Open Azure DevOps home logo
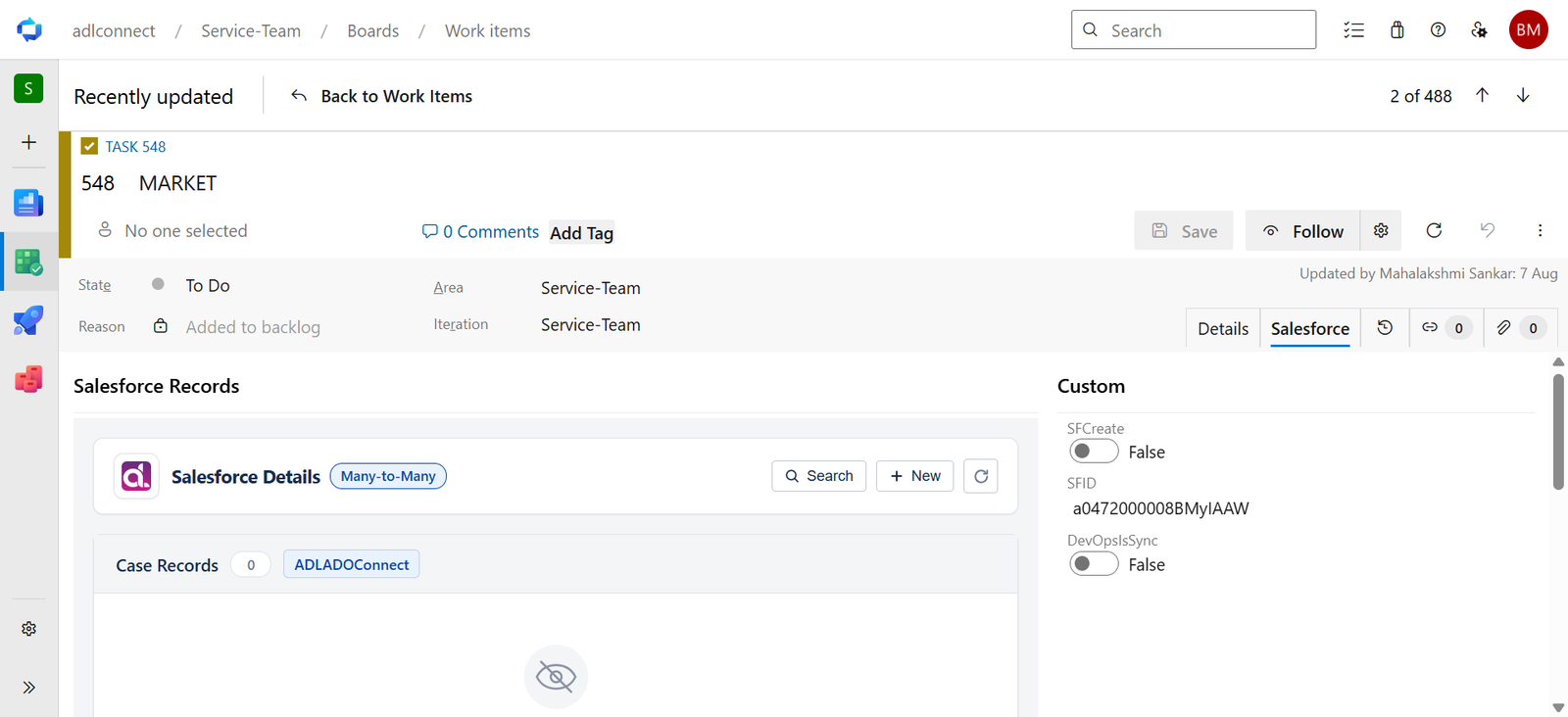This screenshot has width=1568, height=717. (x=29, y=29)
